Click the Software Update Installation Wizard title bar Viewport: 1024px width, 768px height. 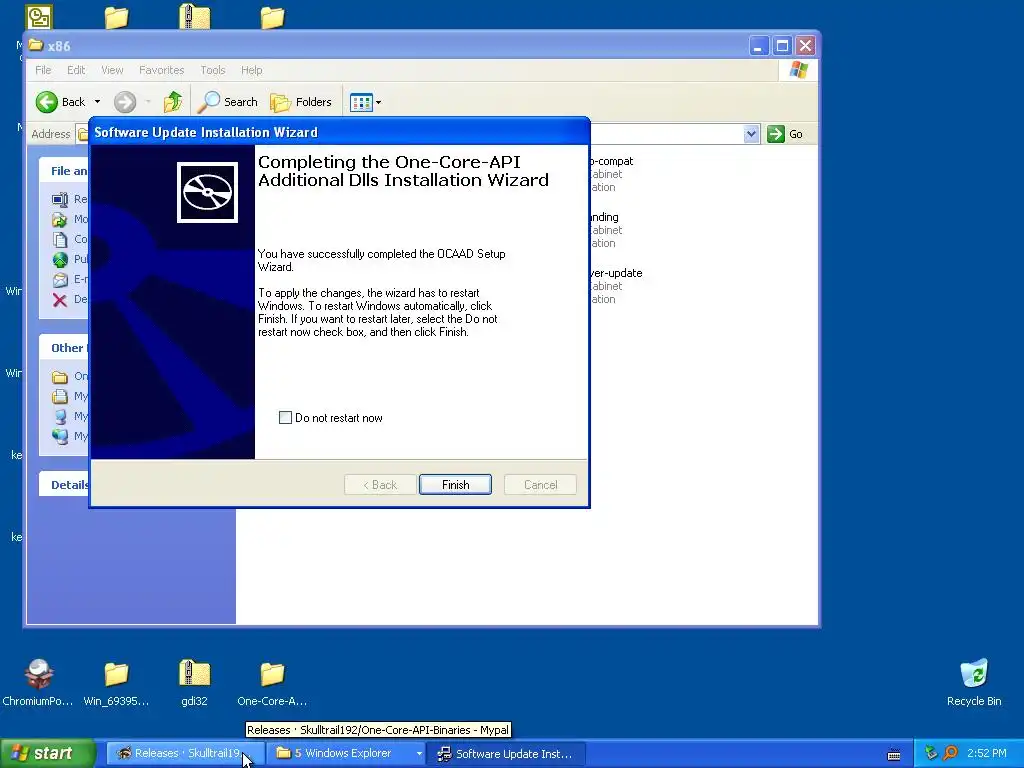click(339, 133)
